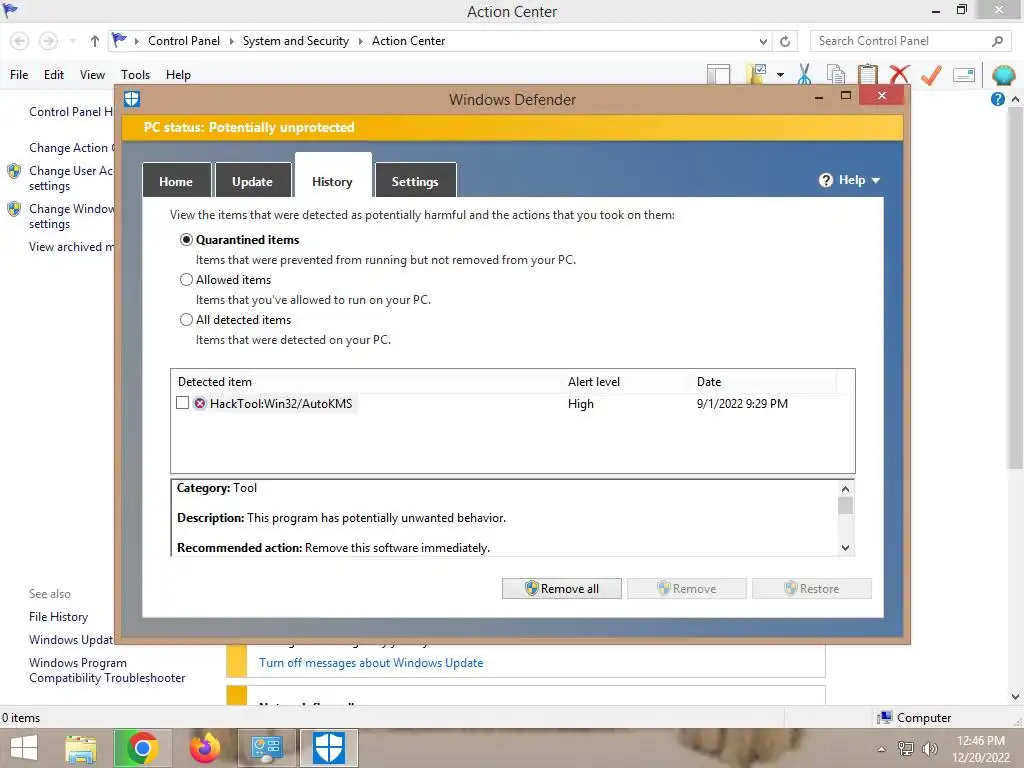Open the folder options dropdown arrow in toolbar

click(780, 74)
